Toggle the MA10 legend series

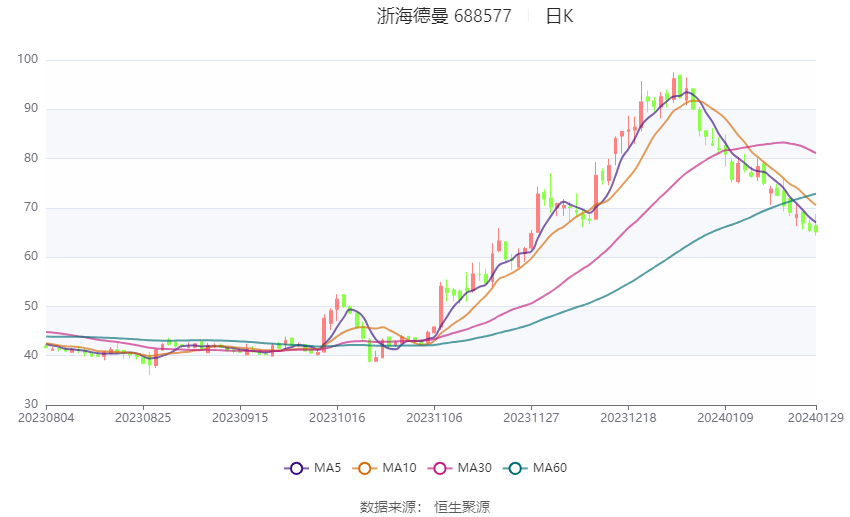(384, 468)
